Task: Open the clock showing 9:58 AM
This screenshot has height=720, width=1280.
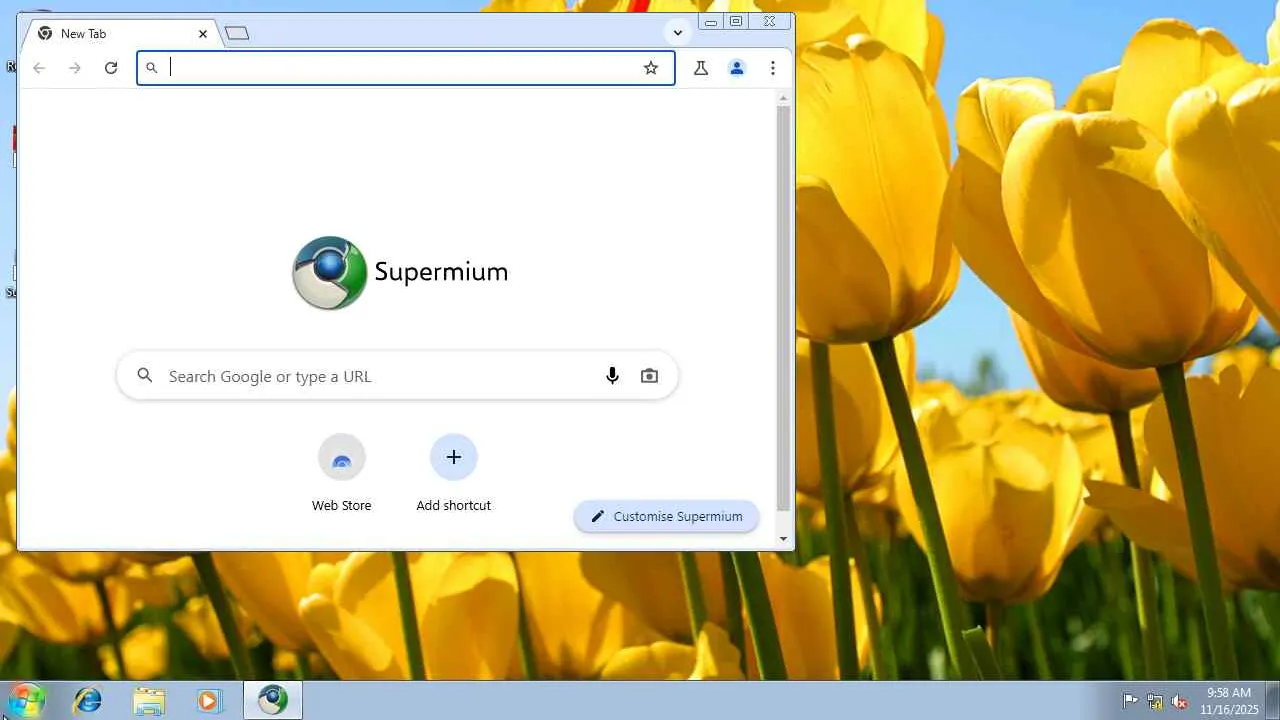Action: click(1229, 700)
